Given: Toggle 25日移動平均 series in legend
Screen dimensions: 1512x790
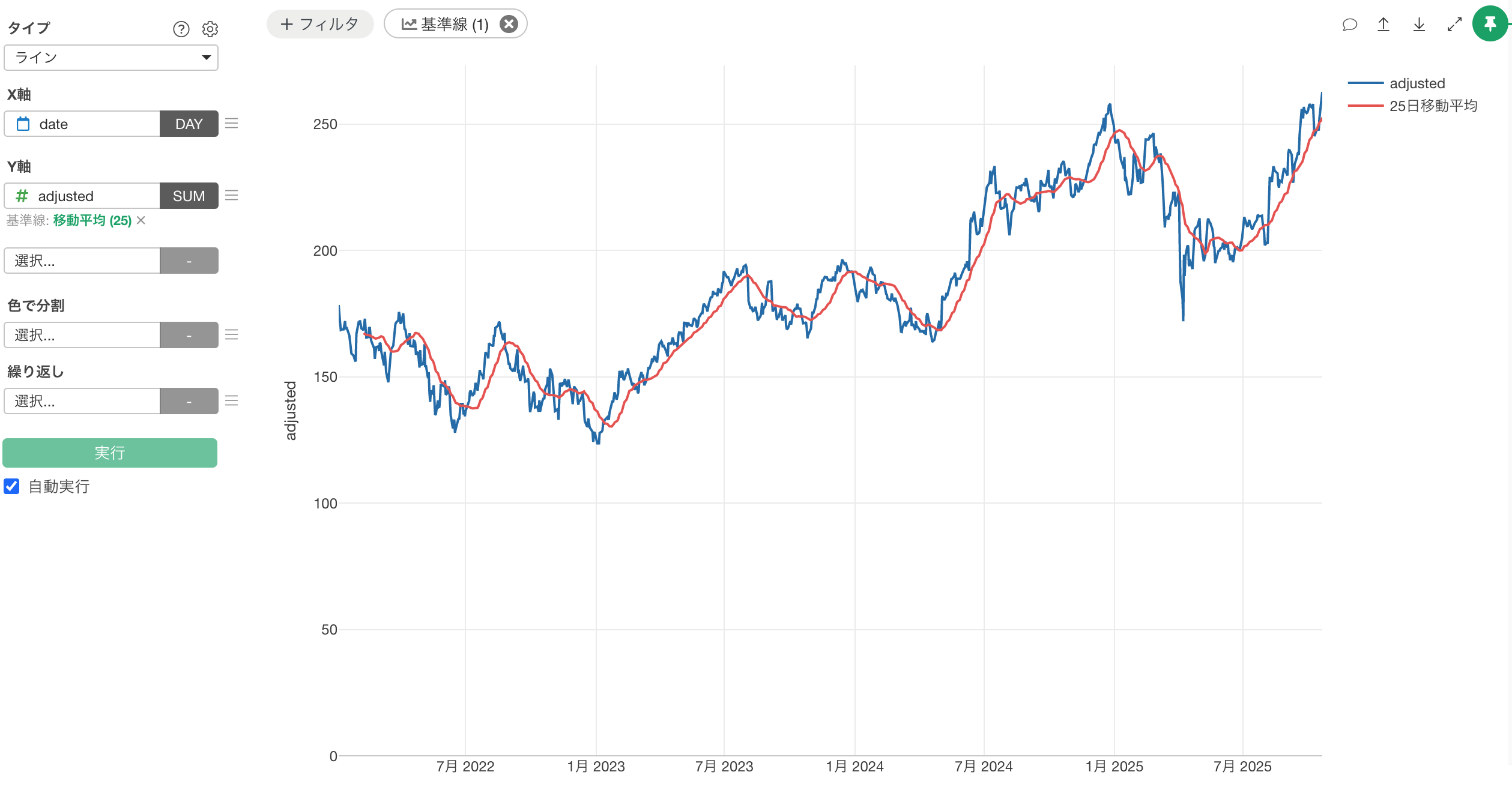Looking at the screenshot, I should coord(1432,106).
